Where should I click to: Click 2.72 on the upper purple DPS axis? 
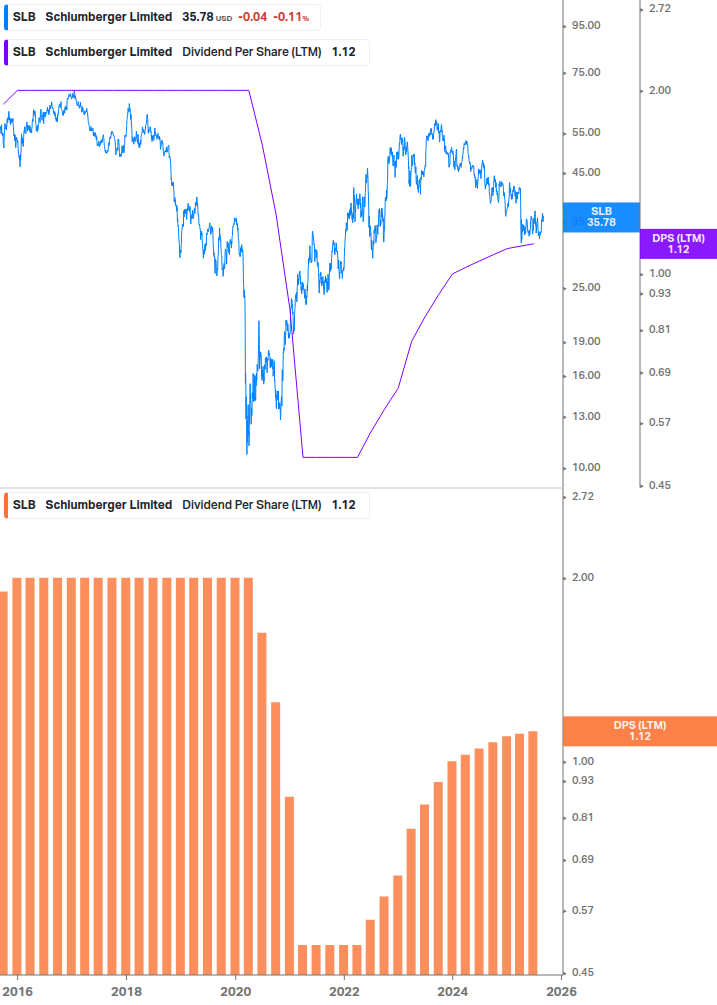click(660, 8)
